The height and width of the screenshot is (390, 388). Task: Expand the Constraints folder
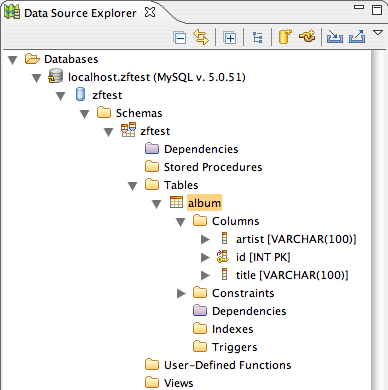pyautogui.click(x=181, y=293)
